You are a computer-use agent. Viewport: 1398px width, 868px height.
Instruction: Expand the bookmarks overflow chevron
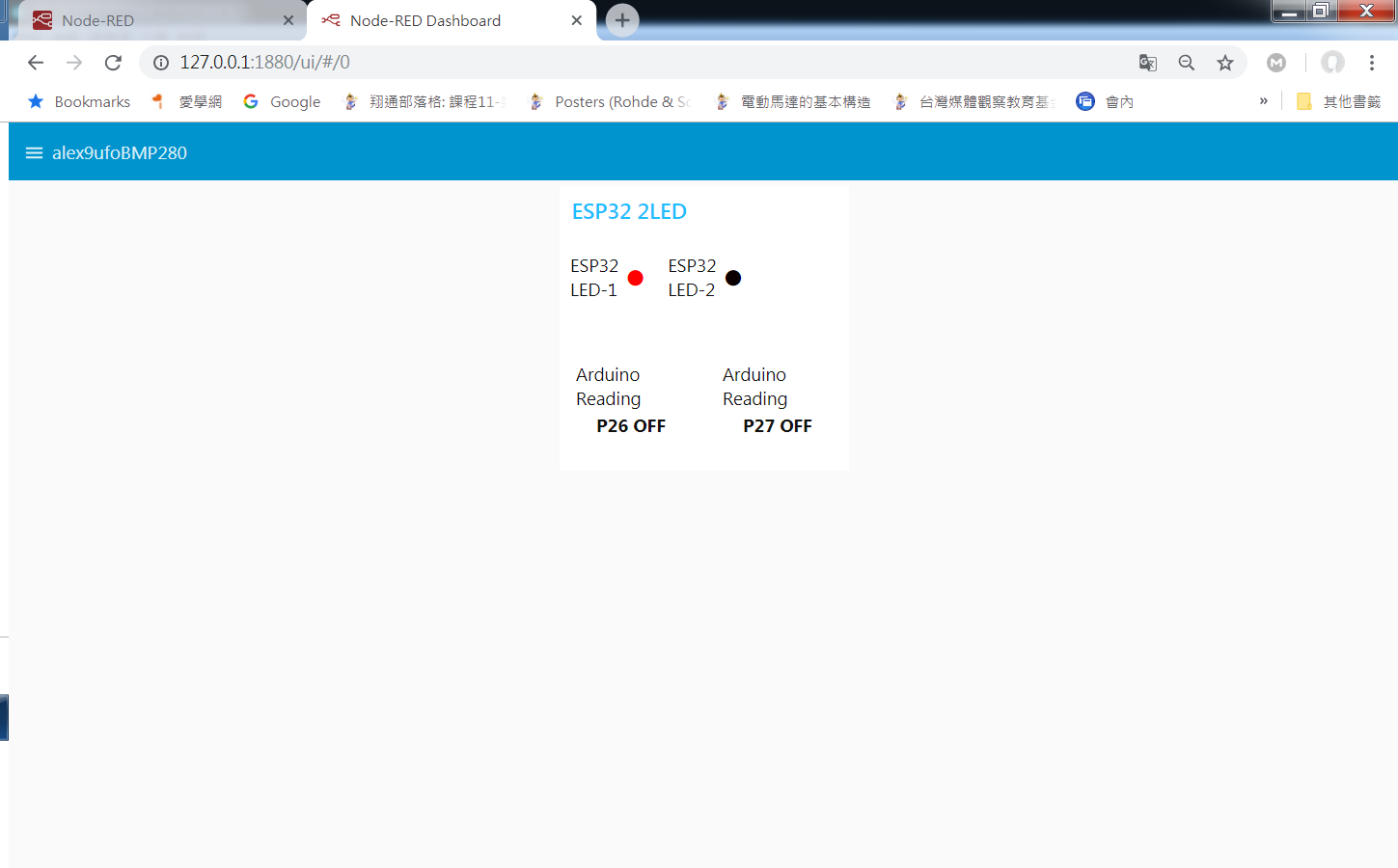coord(1264,100)
